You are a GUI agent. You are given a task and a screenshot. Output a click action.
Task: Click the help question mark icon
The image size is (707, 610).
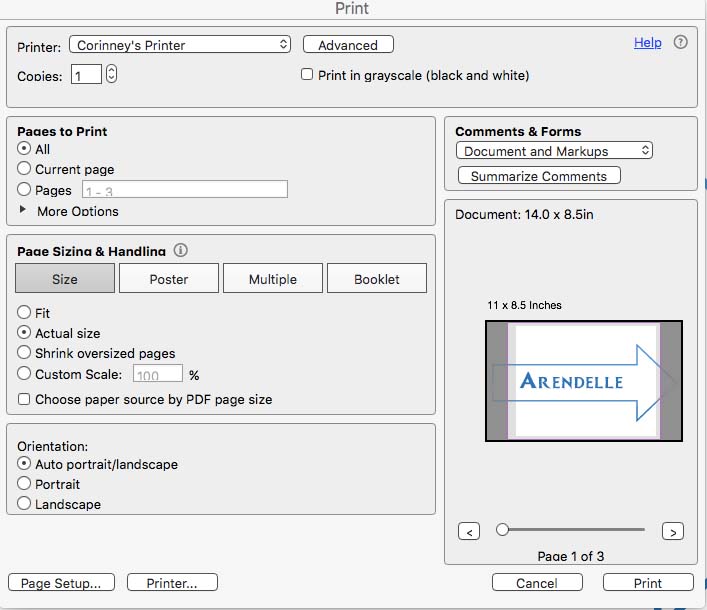681,43
